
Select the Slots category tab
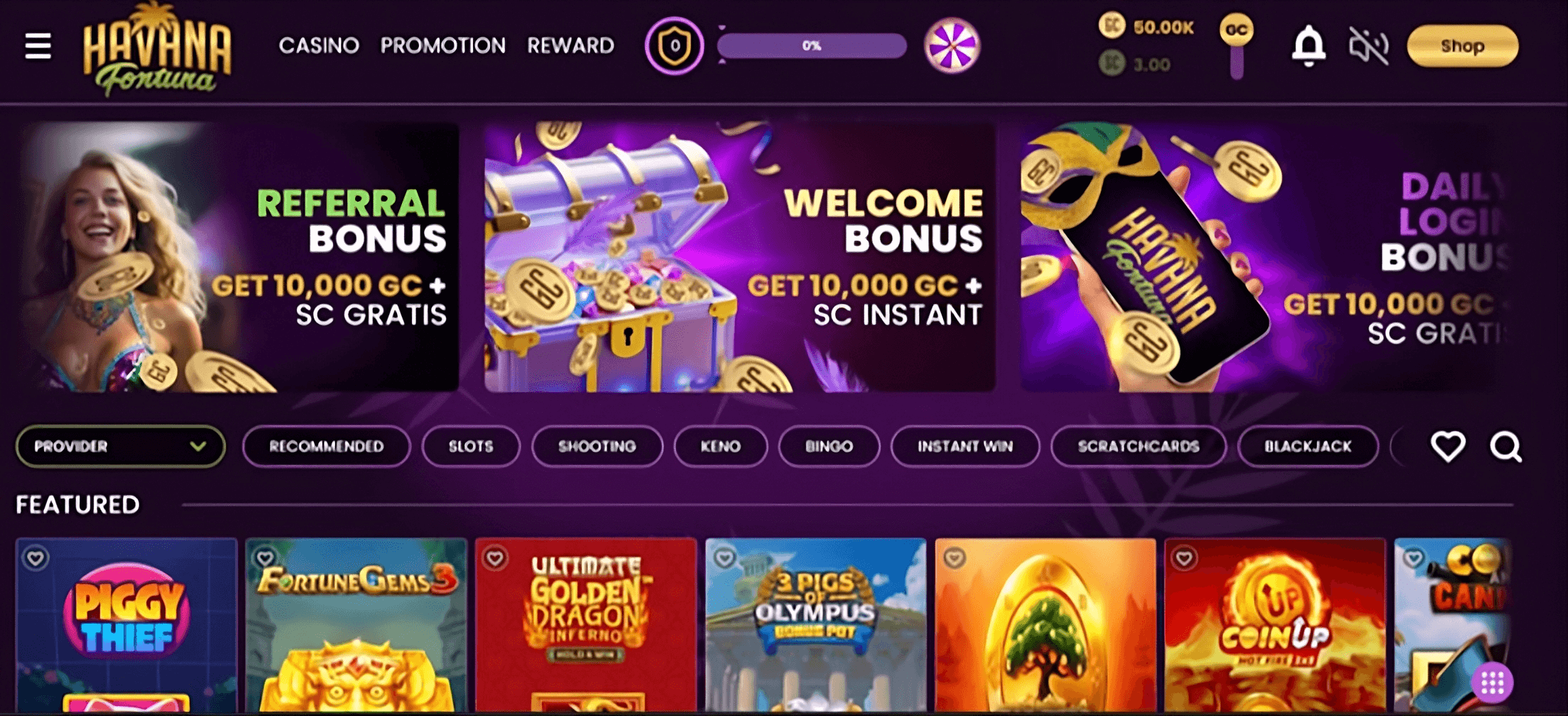point(471,446)
